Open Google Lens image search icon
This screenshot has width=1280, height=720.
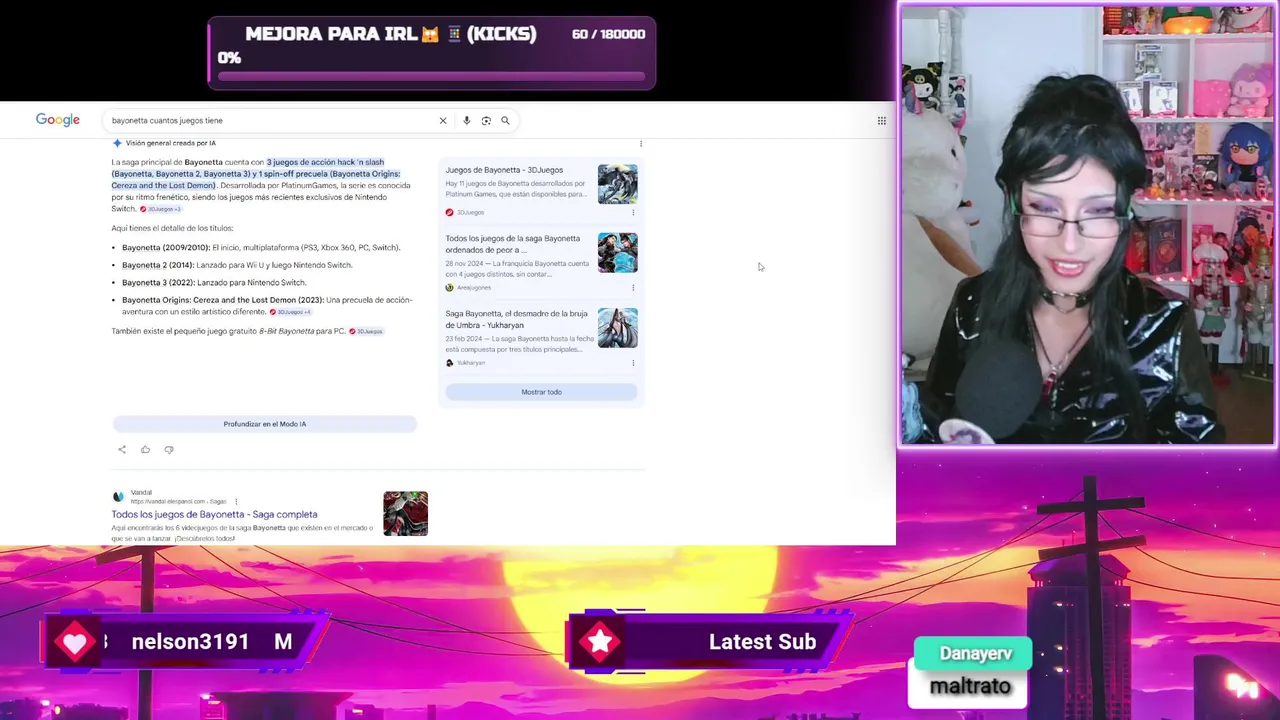tap(486, 121)
